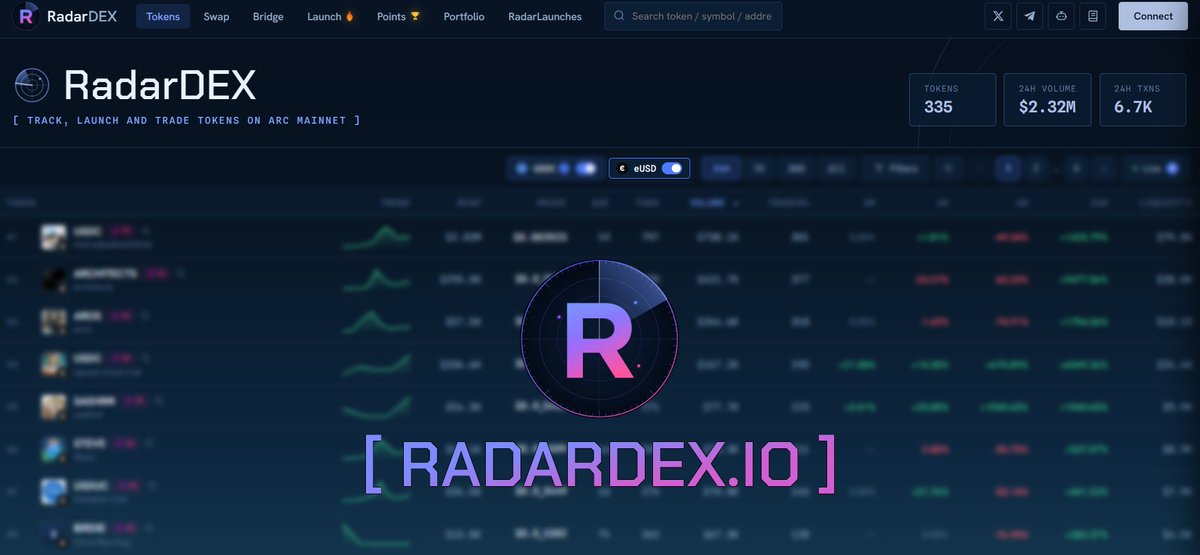Click the robot icon in navbar
The height and width of the screenshot is (555, 1200).
coord(1061,16)
